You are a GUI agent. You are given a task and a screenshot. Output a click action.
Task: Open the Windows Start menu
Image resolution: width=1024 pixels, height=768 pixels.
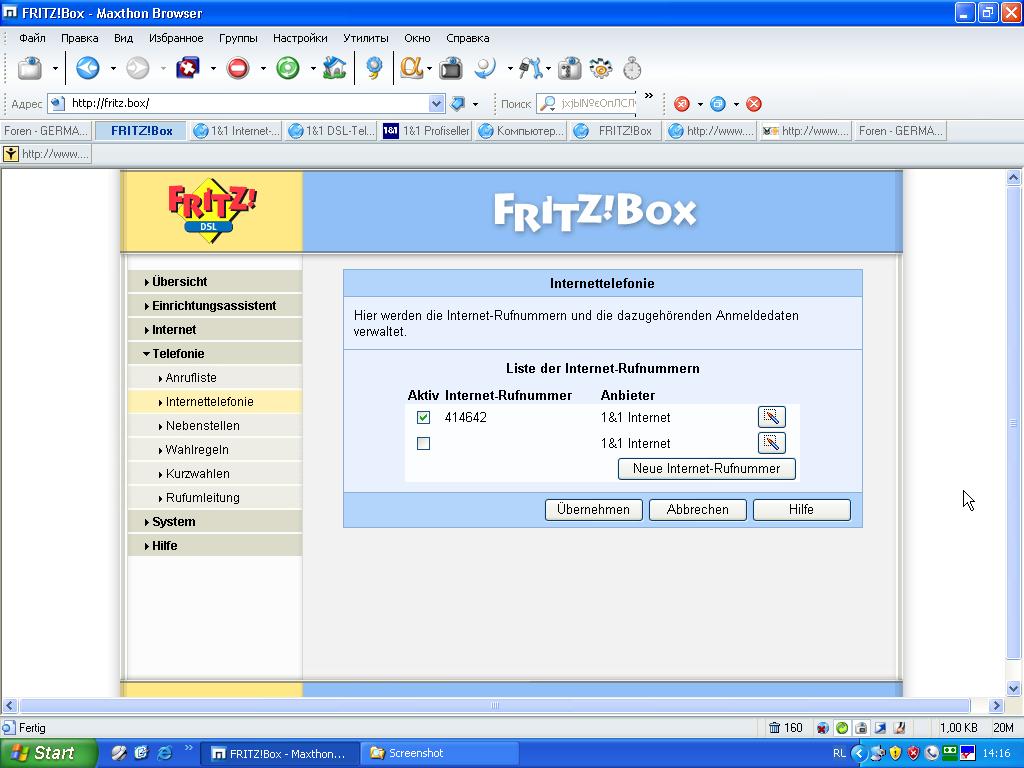click(x=48, y=753)
